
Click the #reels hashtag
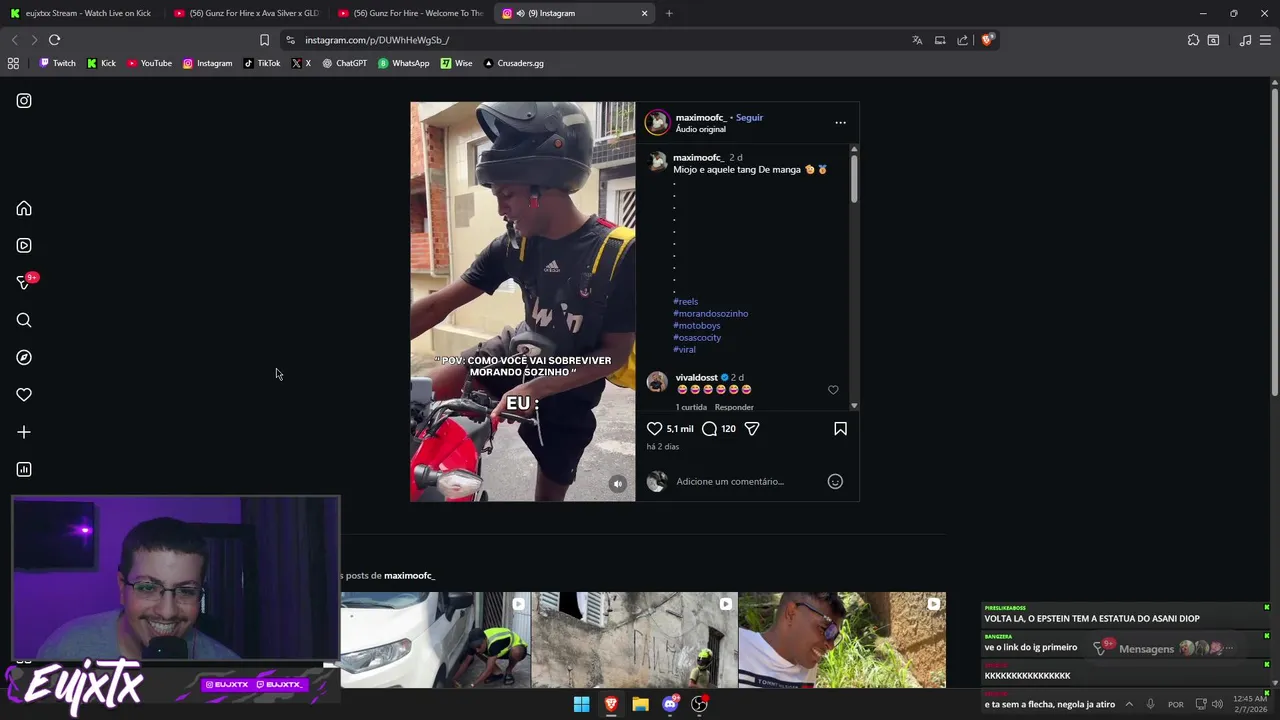click(x=685, y=301)
